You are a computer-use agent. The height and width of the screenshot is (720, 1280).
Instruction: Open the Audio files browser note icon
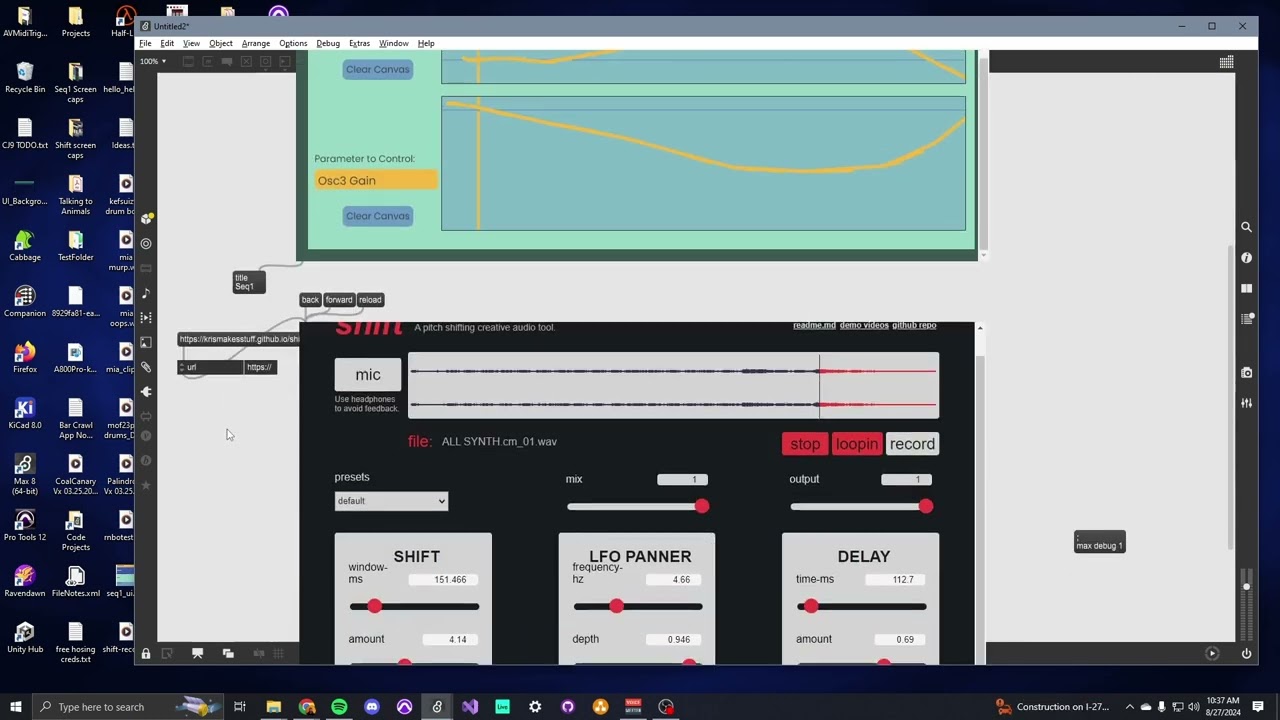point(146,293)
